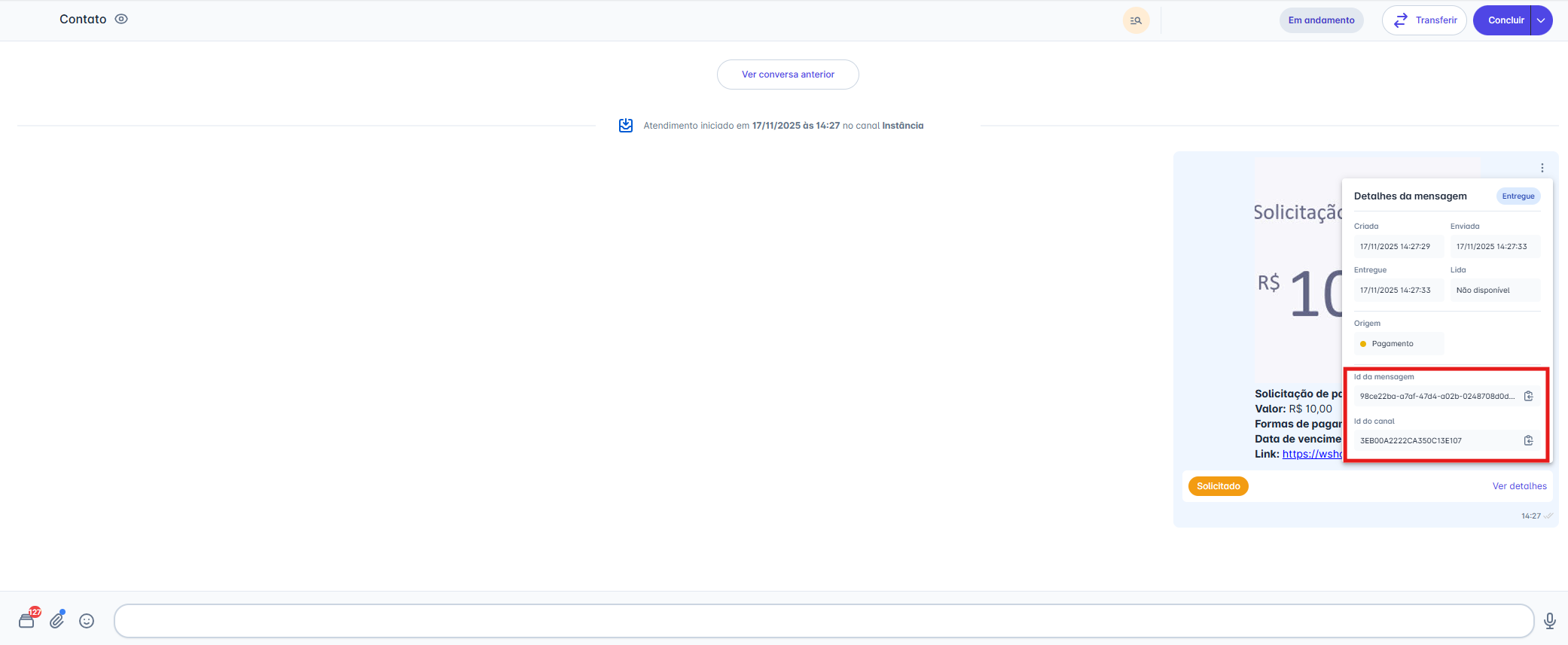Open the conversation search icon
1568x645 pixels.
click(x=1136, y=20)
